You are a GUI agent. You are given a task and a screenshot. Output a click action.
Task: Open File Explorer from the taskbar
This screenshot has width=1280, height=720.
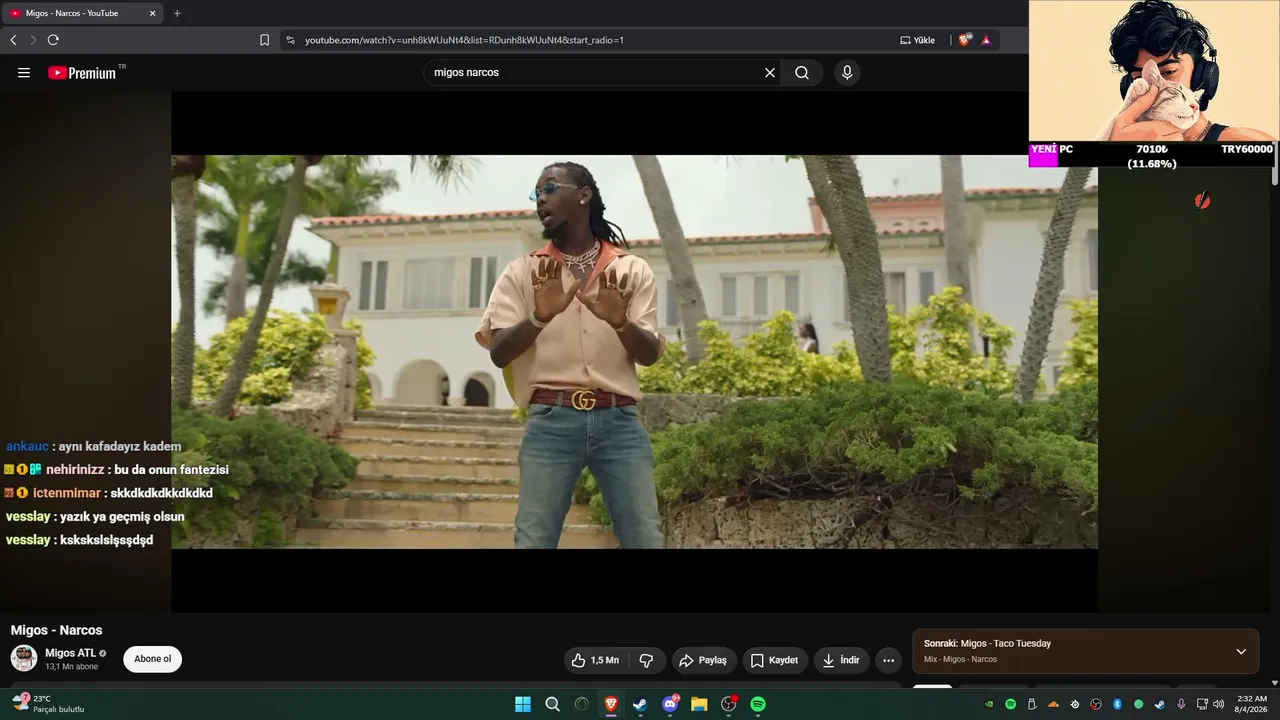click(x=699, y=704)
